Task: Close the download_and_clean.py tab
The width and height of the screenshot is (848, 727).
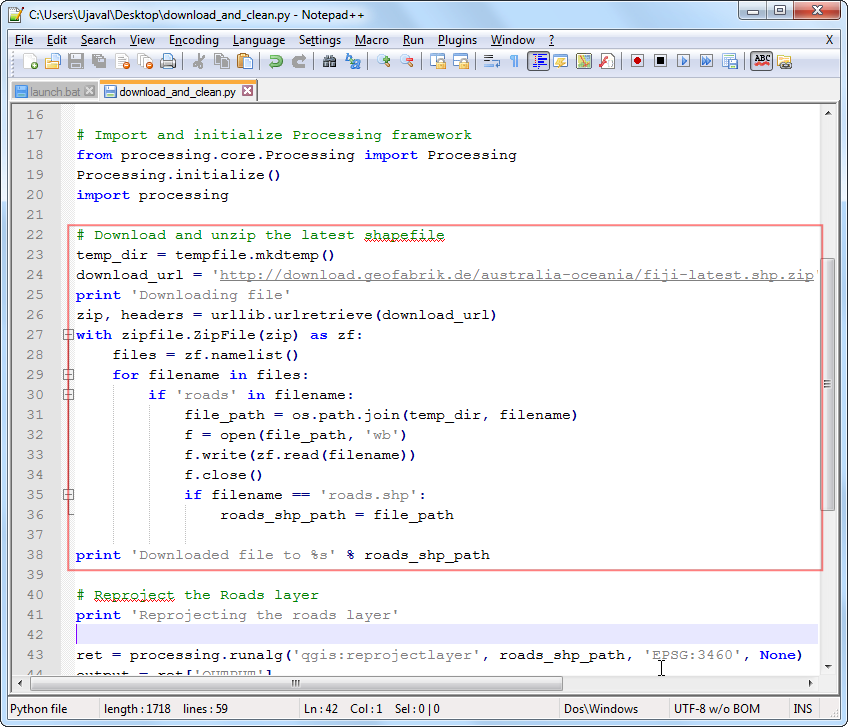Action: 248,91
